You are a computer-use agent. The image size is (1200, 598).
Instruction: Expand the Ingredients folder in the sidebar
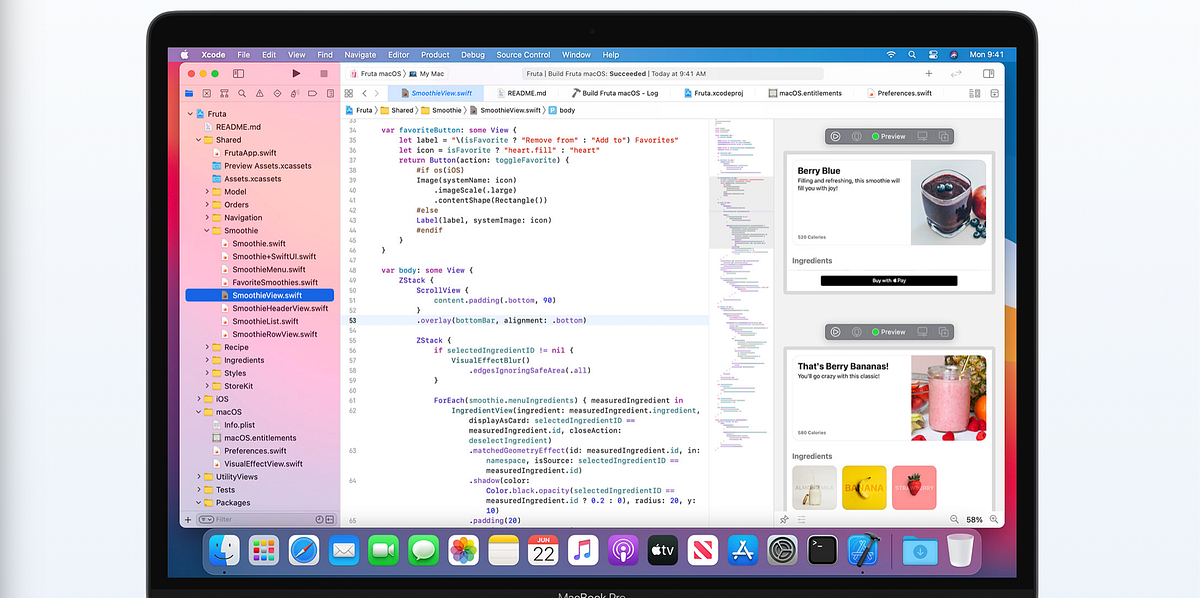[x=205, y=359]
